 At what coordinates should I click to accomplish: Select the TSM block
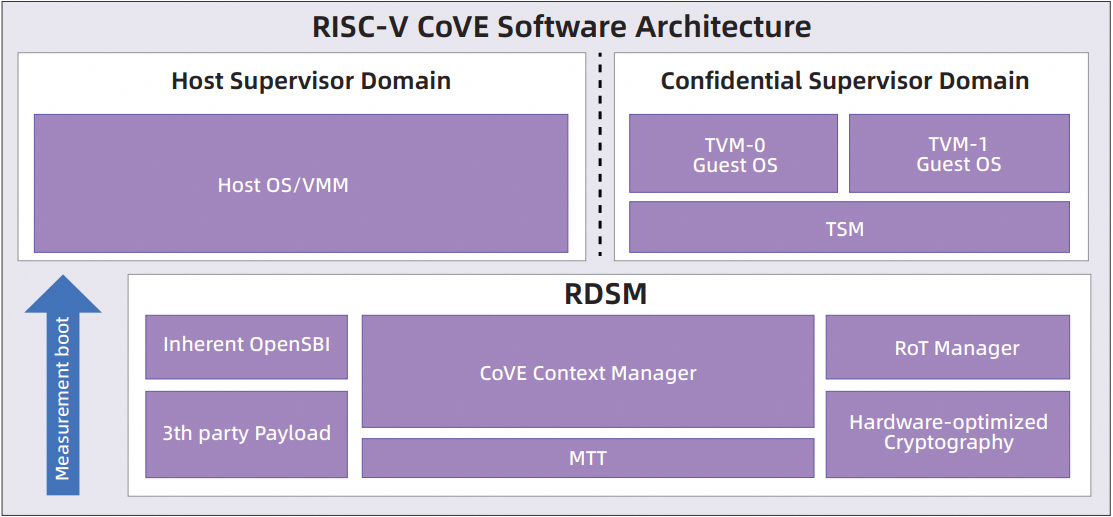[849, 227]
